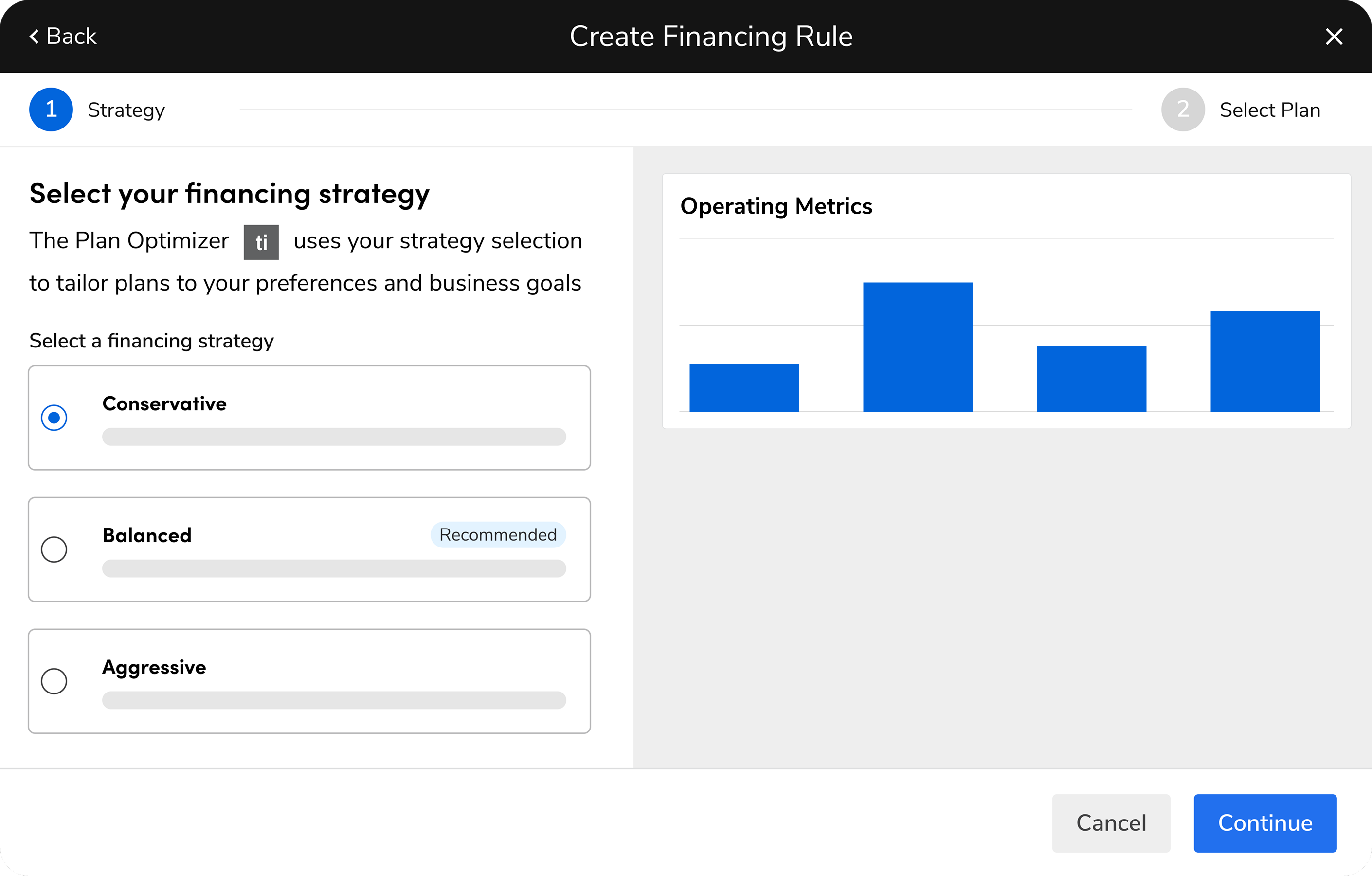Click the Aggressive strategy card title

click(x=154, y=667)
